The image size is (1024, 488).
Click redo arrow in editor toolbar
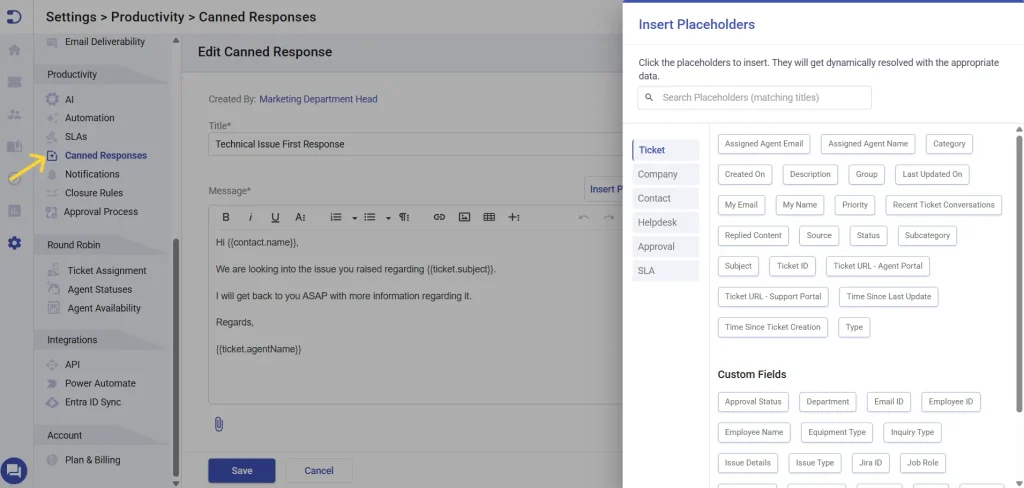point(609,217)
